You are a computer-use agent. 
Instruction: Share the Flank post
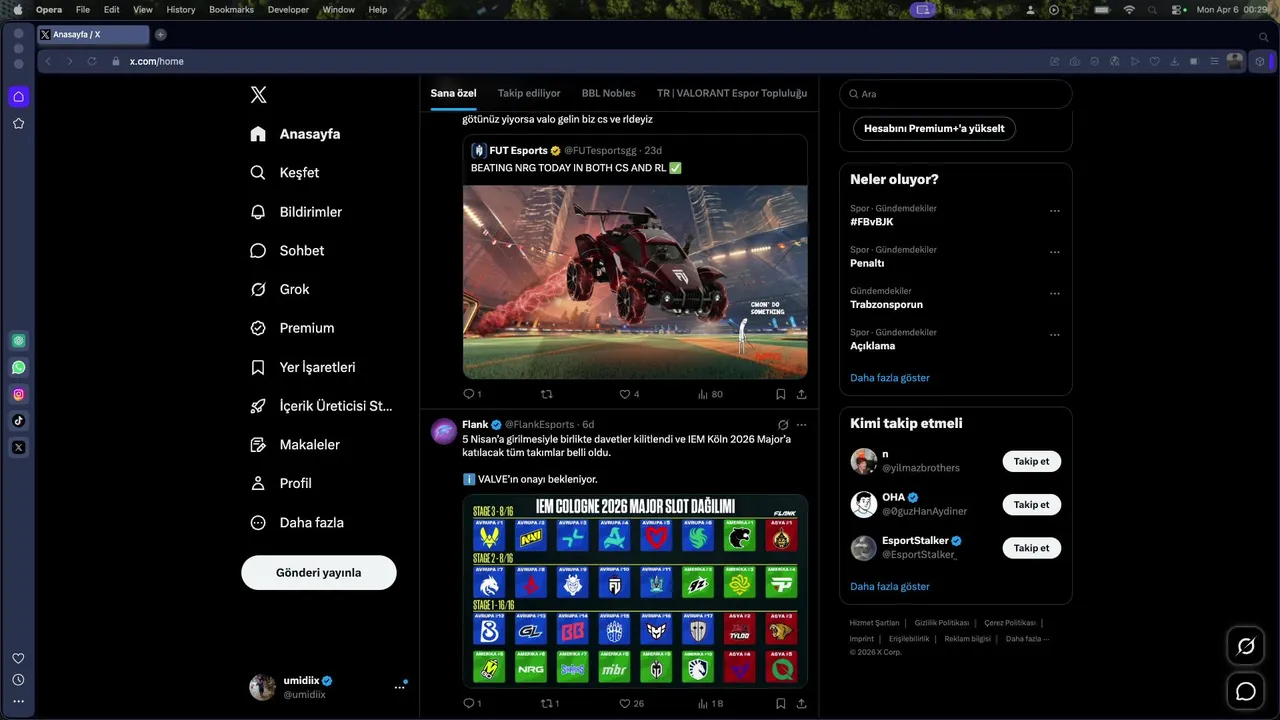(801, 703)
